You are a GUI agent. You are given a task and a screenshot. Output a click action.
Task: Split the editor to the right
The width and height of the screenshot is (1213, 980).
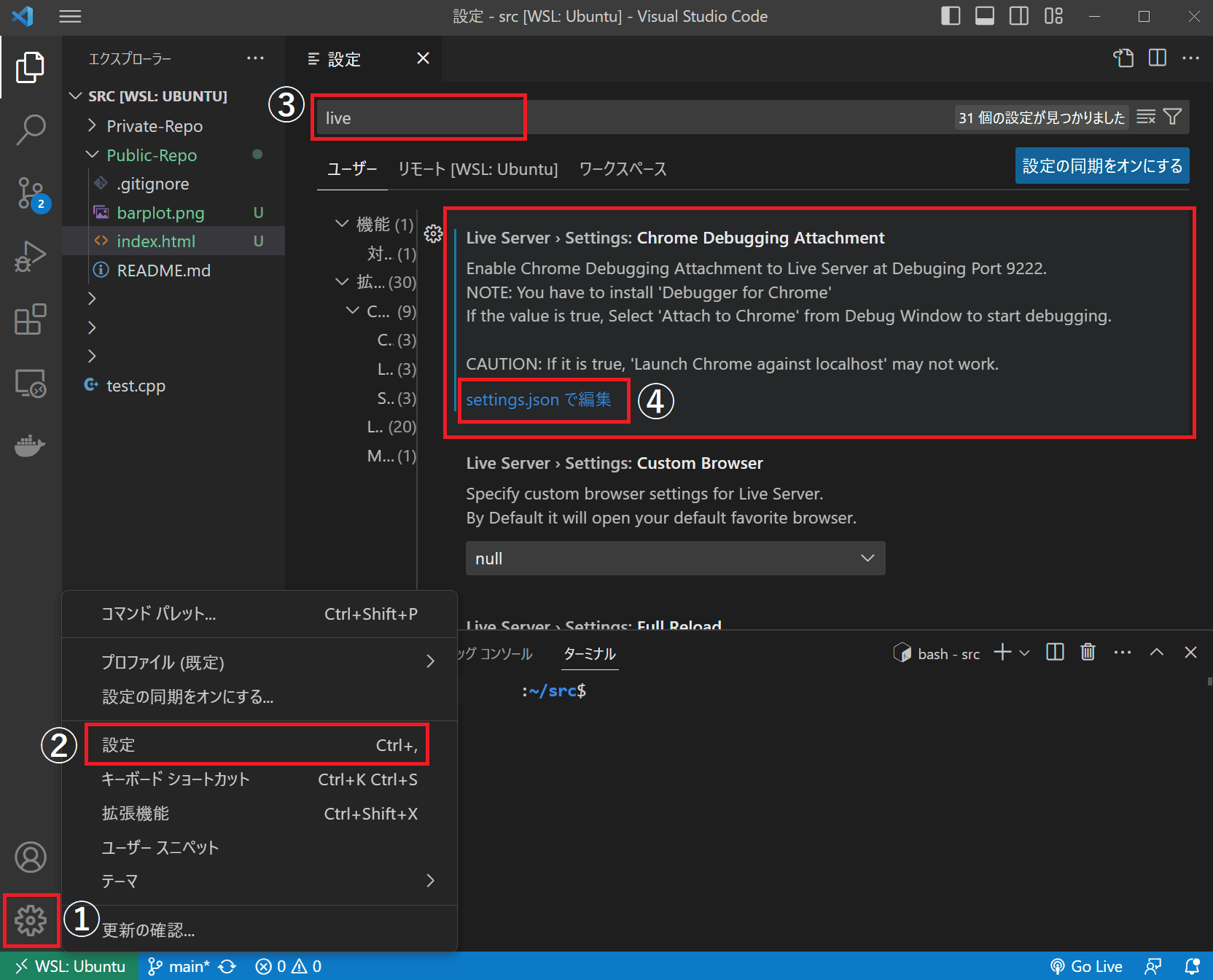tap(1157, 58)
